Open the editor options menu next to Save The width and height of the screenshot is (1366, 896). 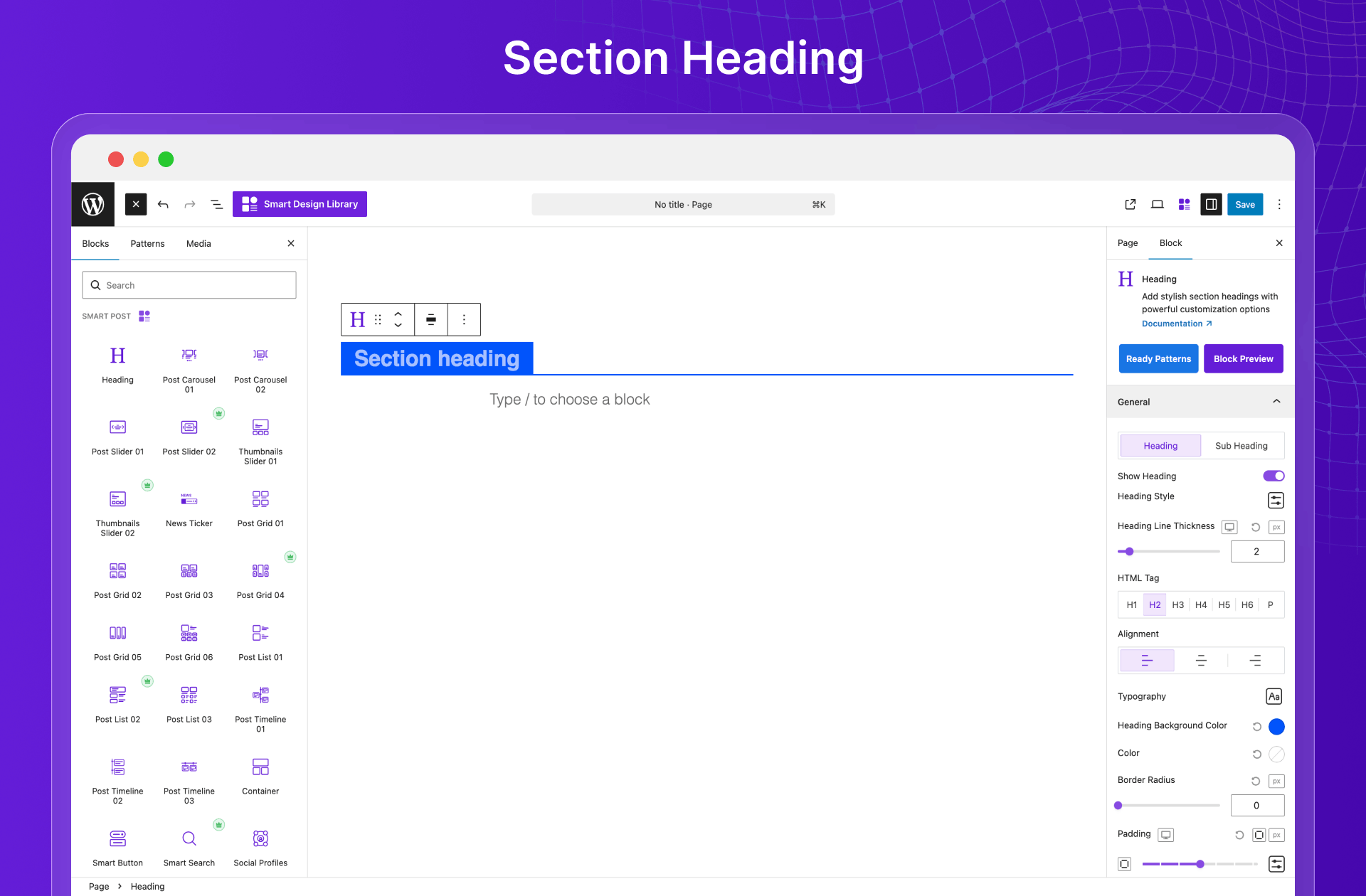(1279, 205)
